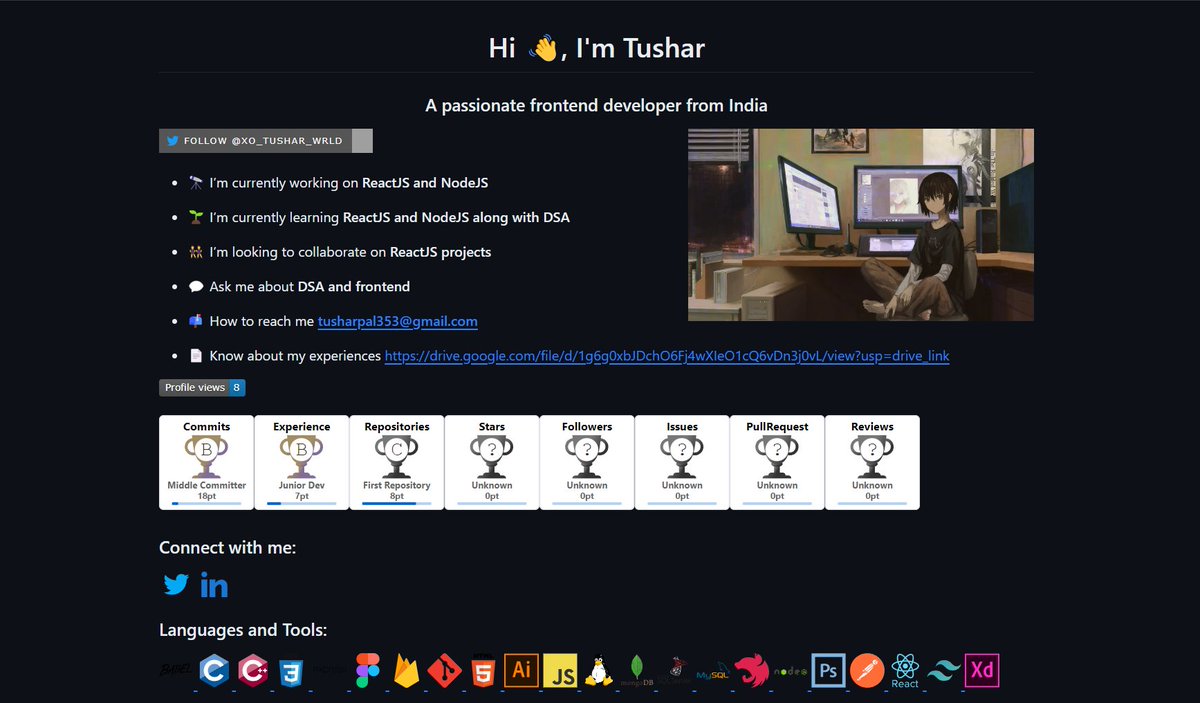Click the 'Connect with me:' heading
Viewport: 1200px width, 703px height.
tap(228, 547)
